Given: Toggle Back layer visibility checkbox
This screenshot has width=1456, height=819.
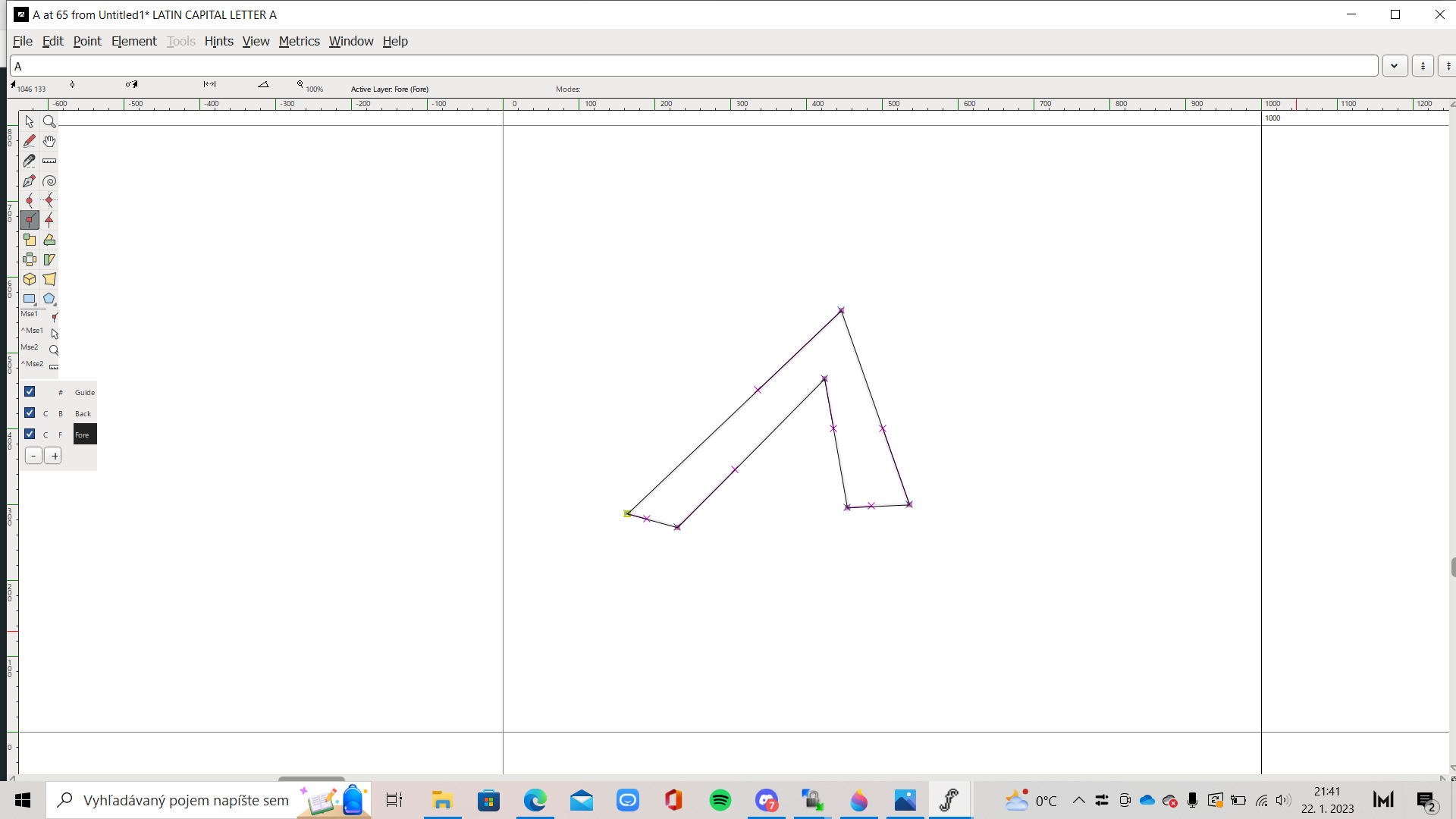Looking at the screenshot, I should pos(30,413).
